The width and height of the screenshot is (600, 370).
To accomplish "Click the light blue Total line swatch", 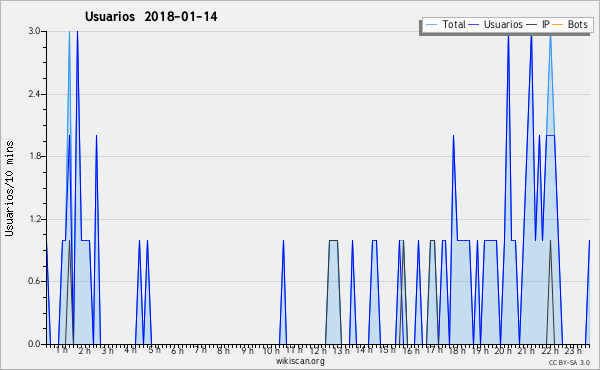I will click(431, 25).
